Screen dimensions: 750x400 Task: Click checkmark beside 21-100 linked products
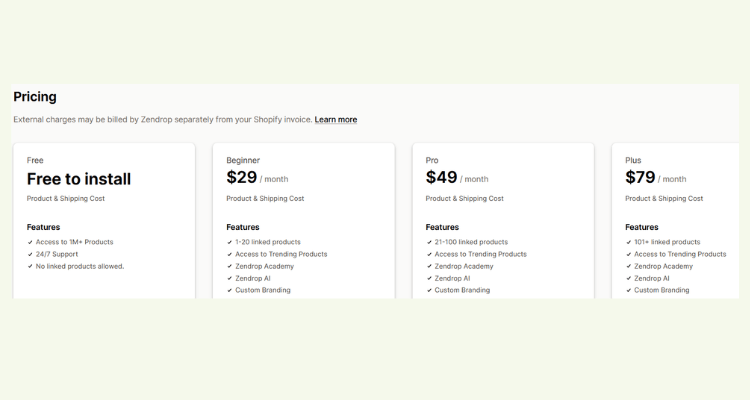tap(429, 242)
